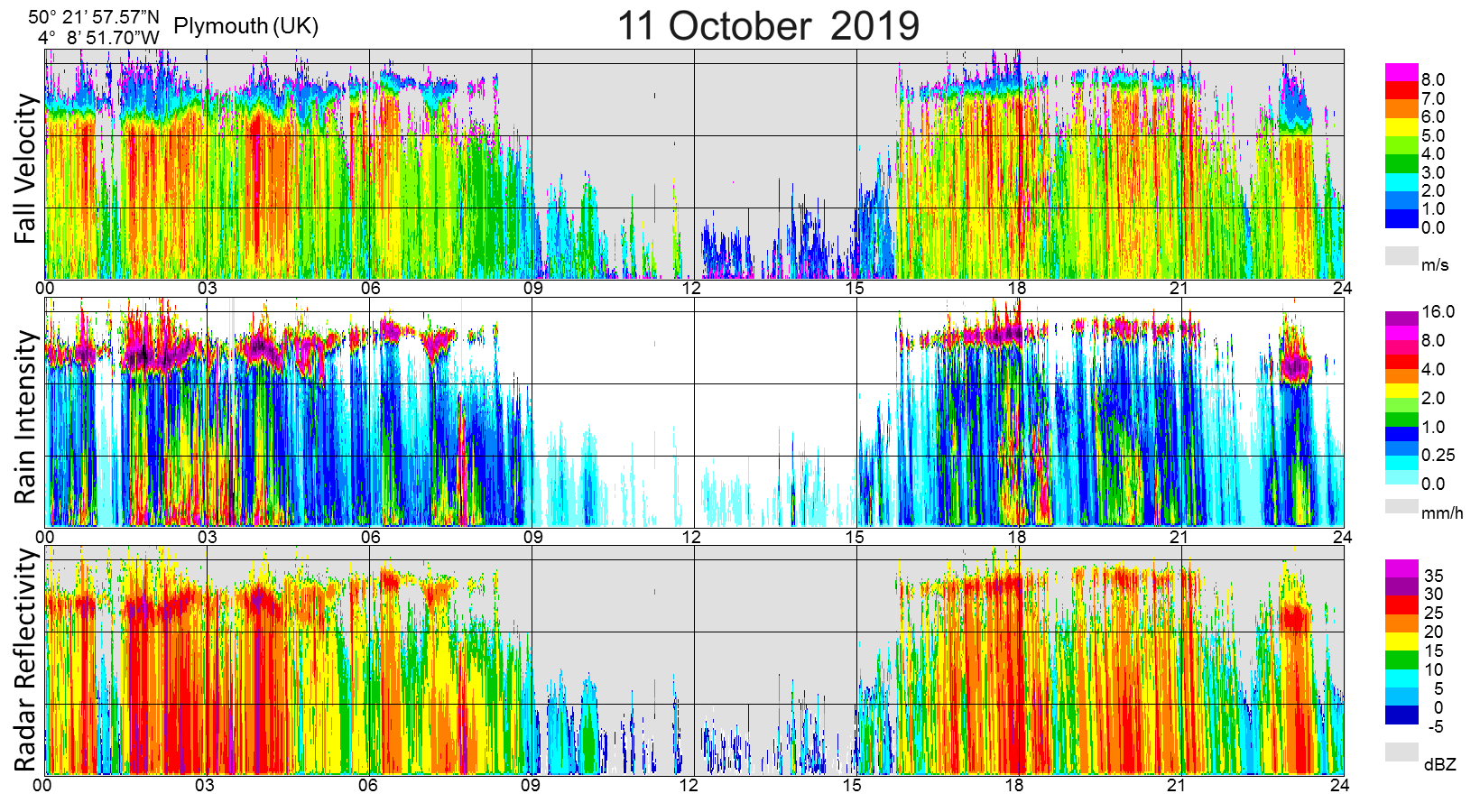
Task: Click the grey m/s swatch in Fall Velocity legend
Action: click(x=1401, y=256)
